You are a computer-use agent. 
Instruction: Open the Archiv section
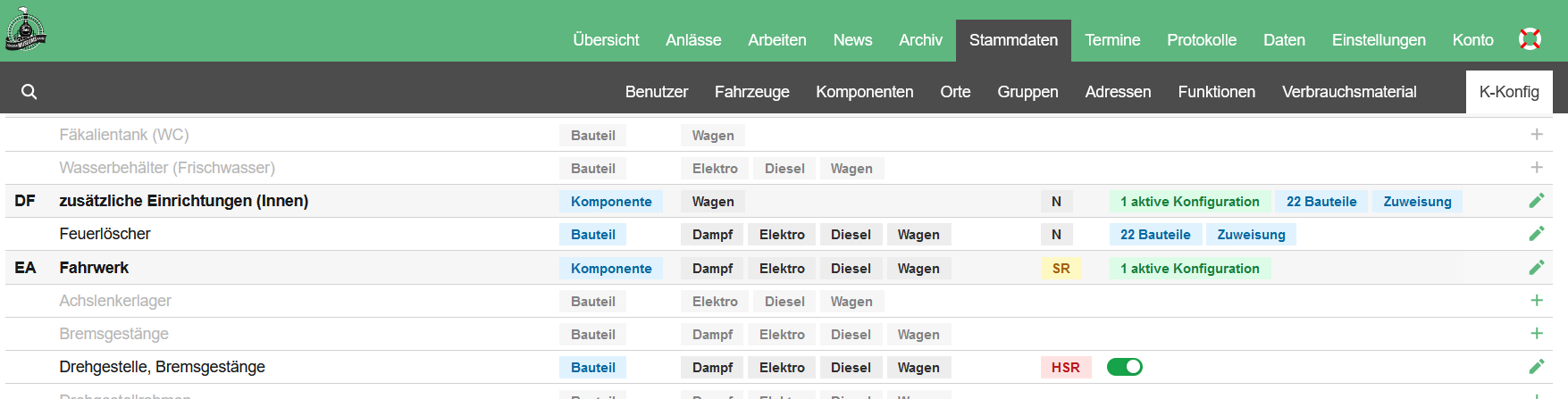pyautogui.click(x=920, y=40)
